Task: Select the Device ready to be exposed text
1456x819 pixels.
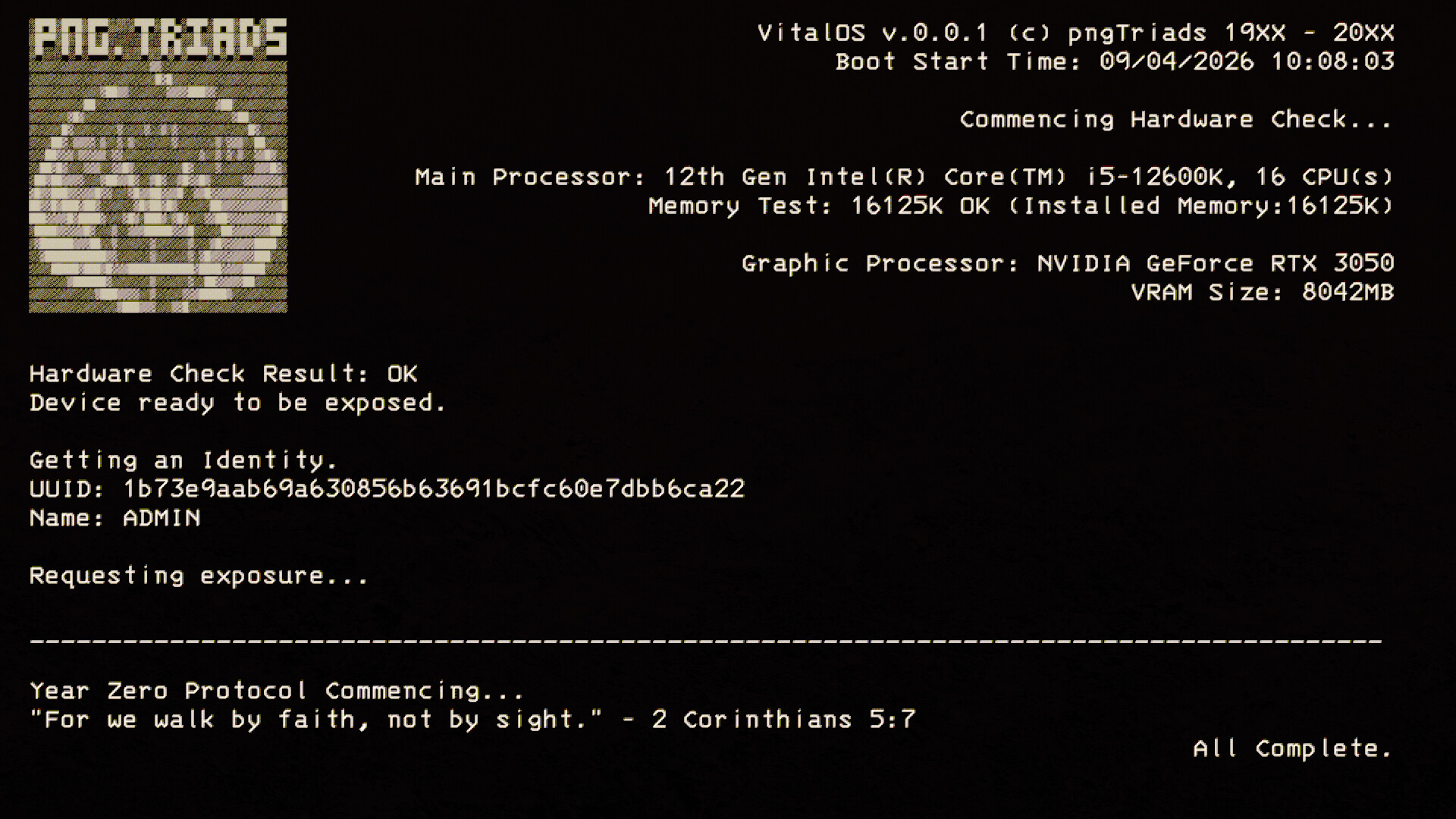Action: [x=237, y=403]
